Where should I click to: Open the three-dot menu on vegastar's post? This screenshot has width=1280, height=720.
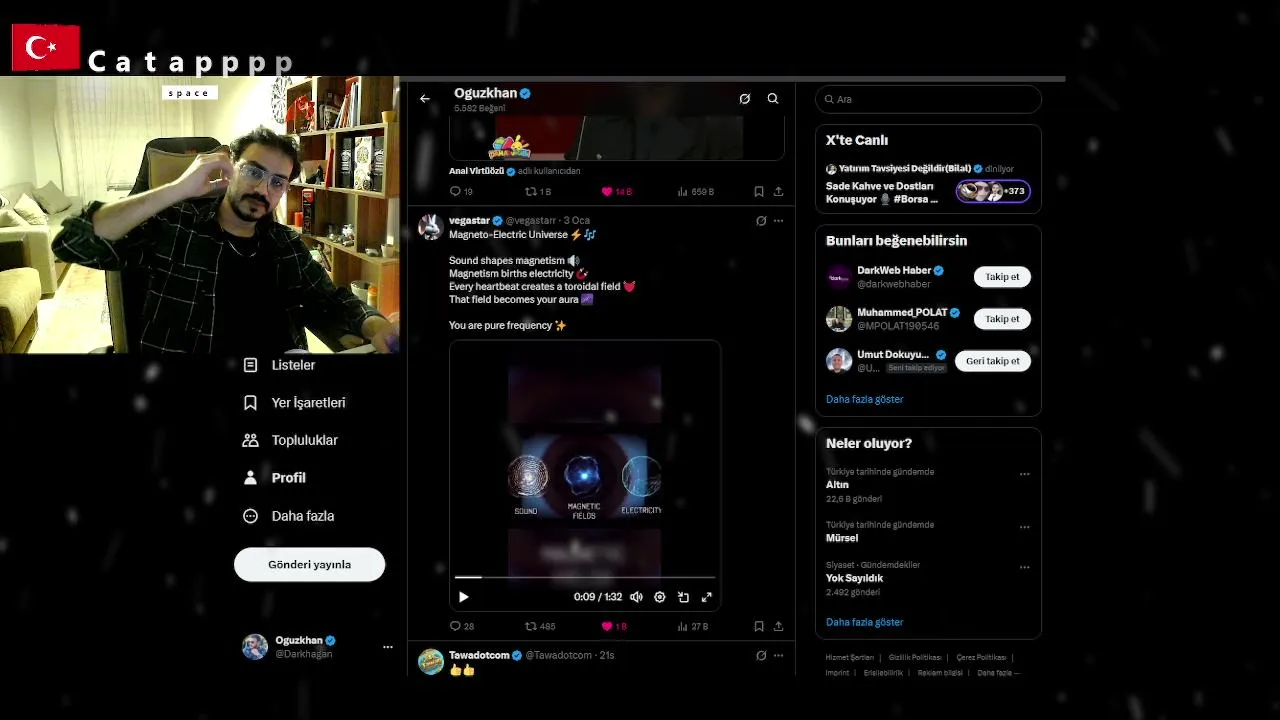[779, 221]
